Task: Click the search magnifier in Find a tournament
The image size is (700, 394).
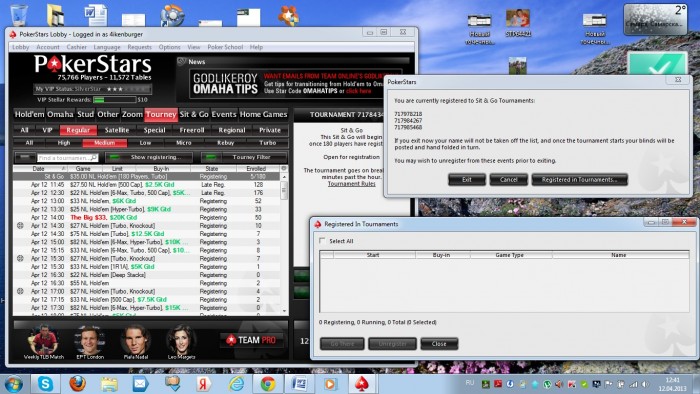Action: coord(93,158)
